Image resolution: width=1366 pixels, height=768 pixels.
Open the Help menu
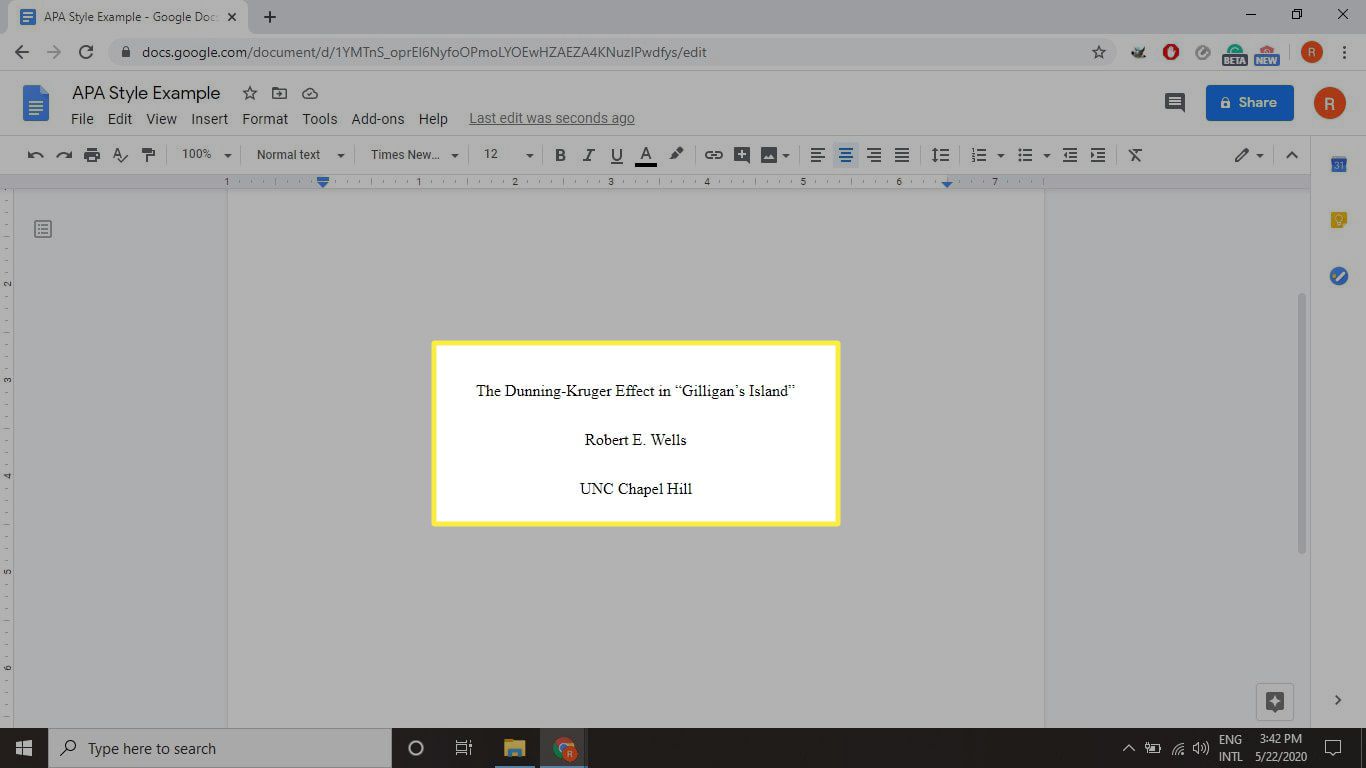(x=433, y=119)
